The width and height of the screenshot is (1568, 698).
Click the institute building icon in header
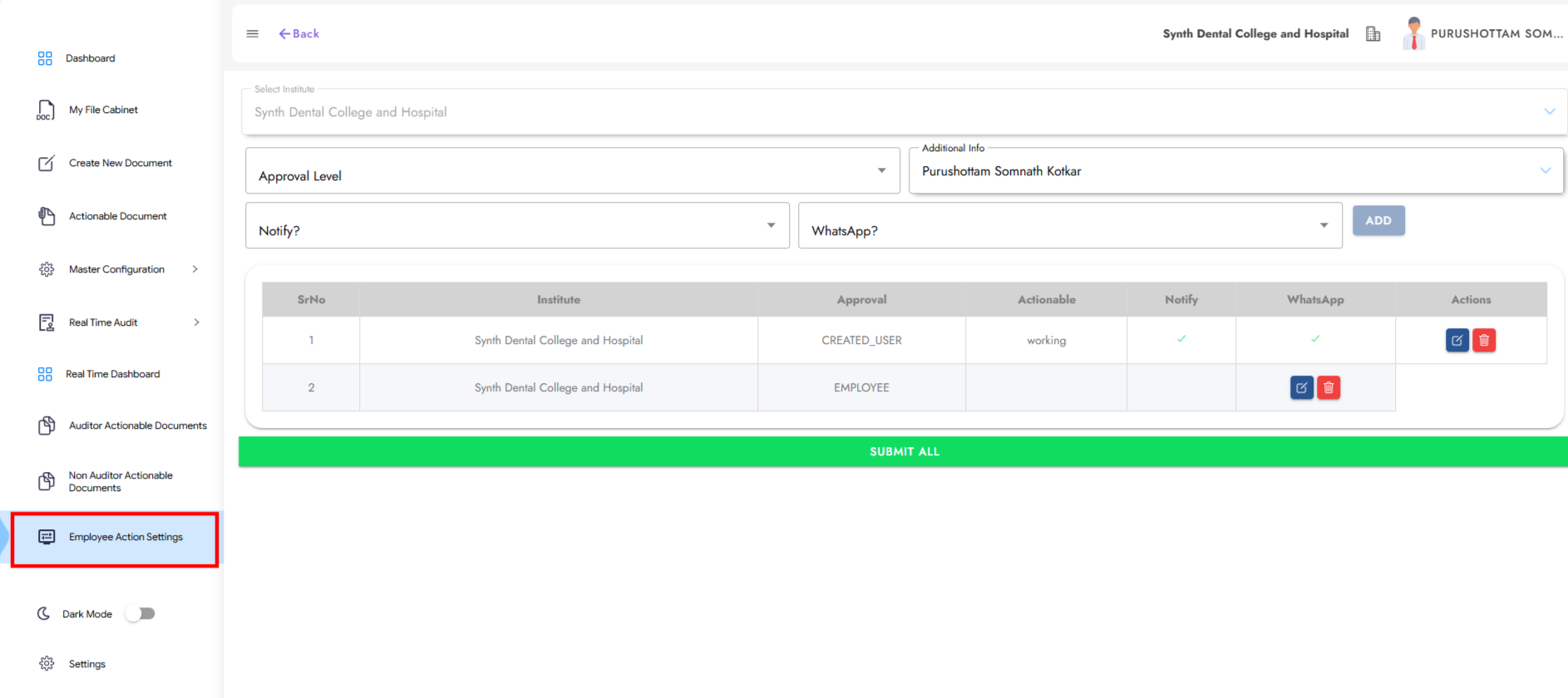click(1373, 34)
